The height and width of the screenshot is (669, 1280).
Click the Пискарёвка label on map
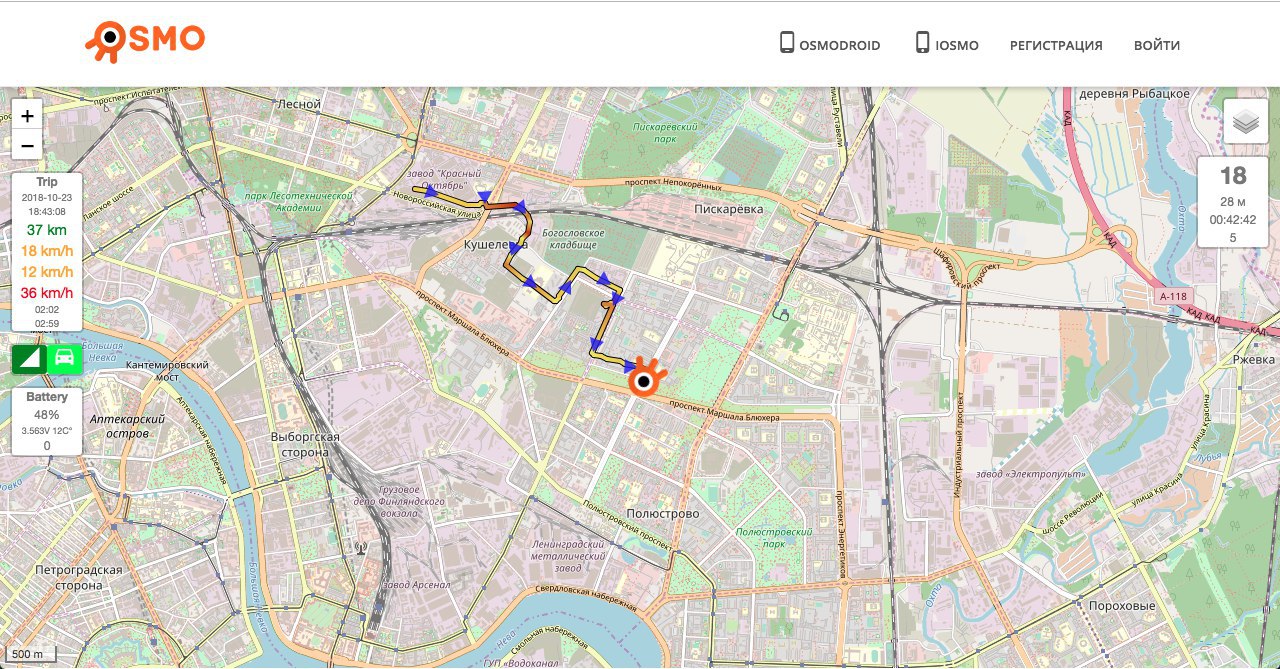(729, 209)
